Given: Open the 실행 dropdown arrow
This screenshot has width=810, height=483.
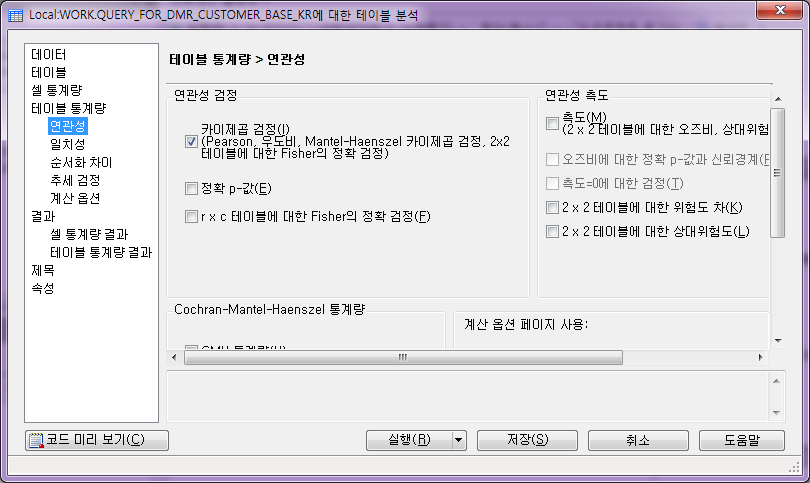Looking at the screenshot, I should (x=459, y=440).
